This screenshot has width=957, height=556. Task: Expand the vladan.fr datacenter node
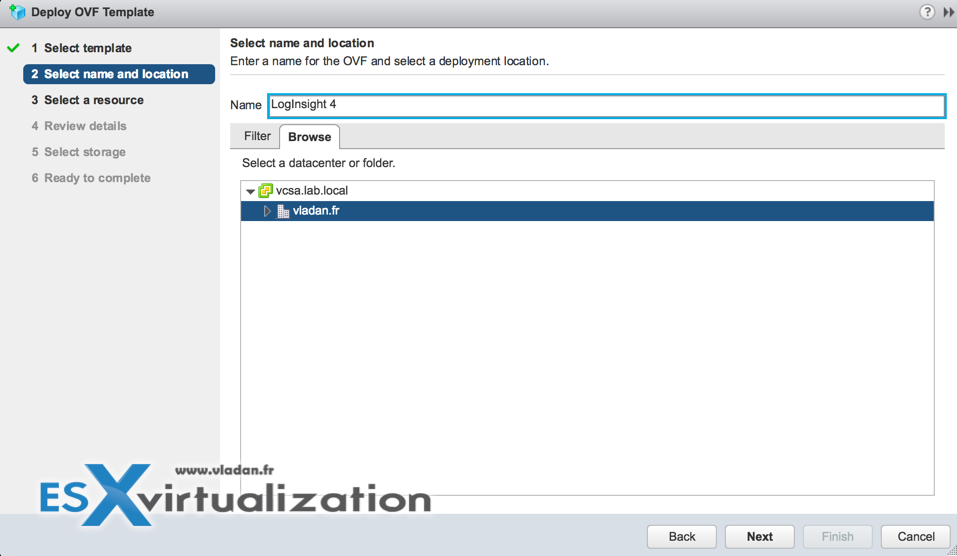(x=267, y=211)
